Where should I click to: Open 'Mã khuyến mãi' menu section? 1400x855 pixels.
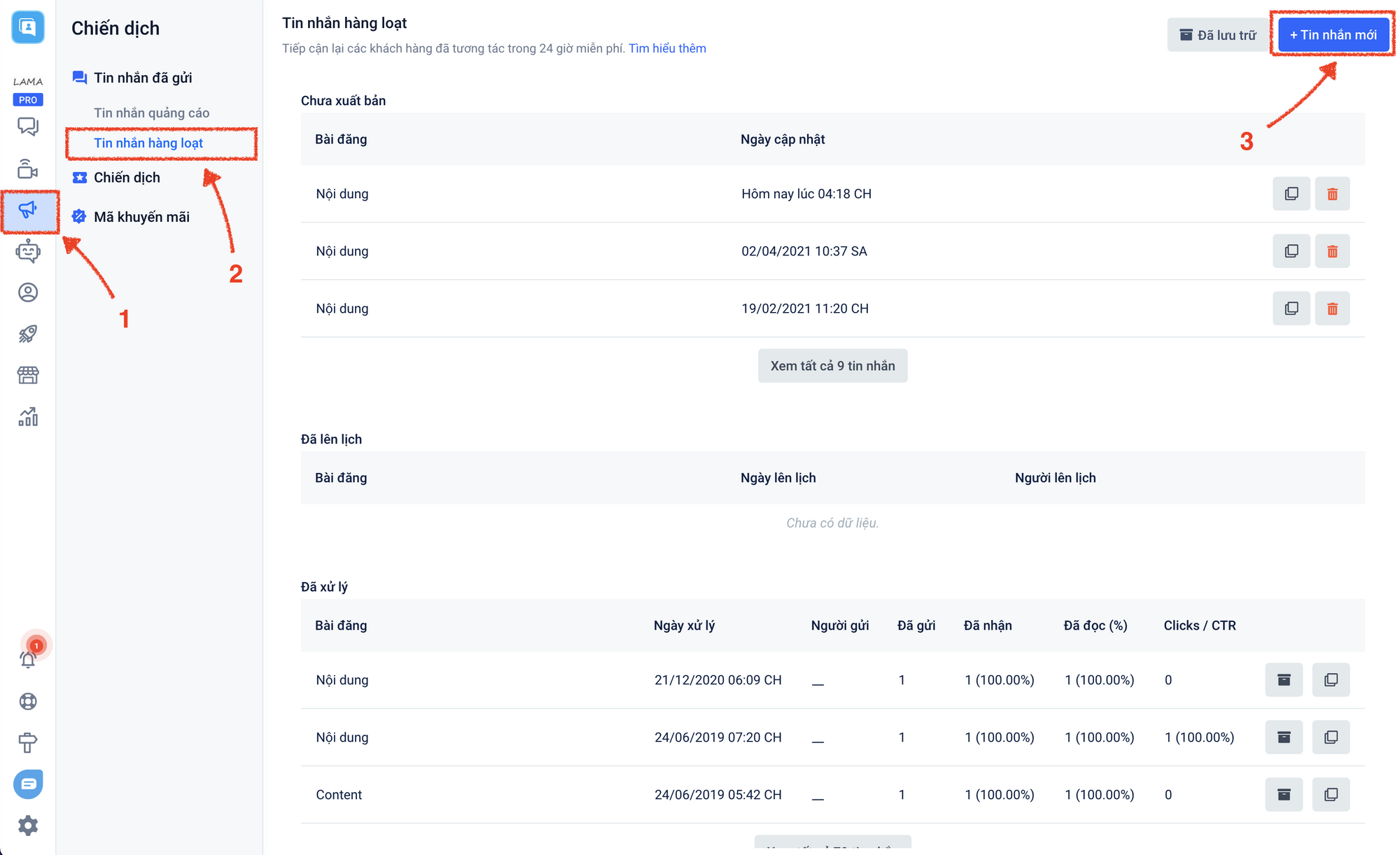click(x=141, y=217)
